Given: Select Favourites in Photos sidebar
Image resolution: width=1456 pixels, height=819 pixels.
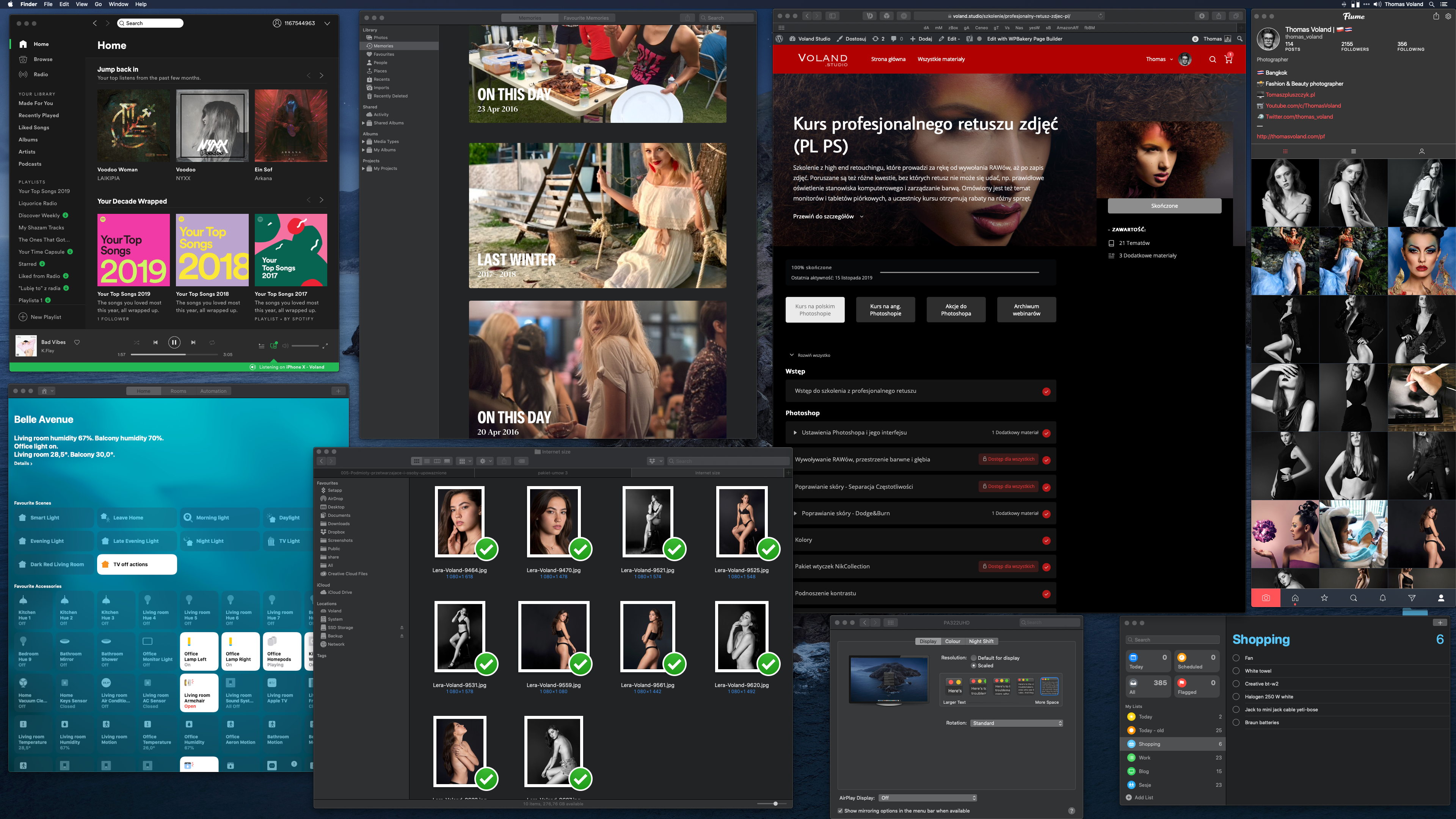Looking at the screenshot, I should tap(383, 54).
